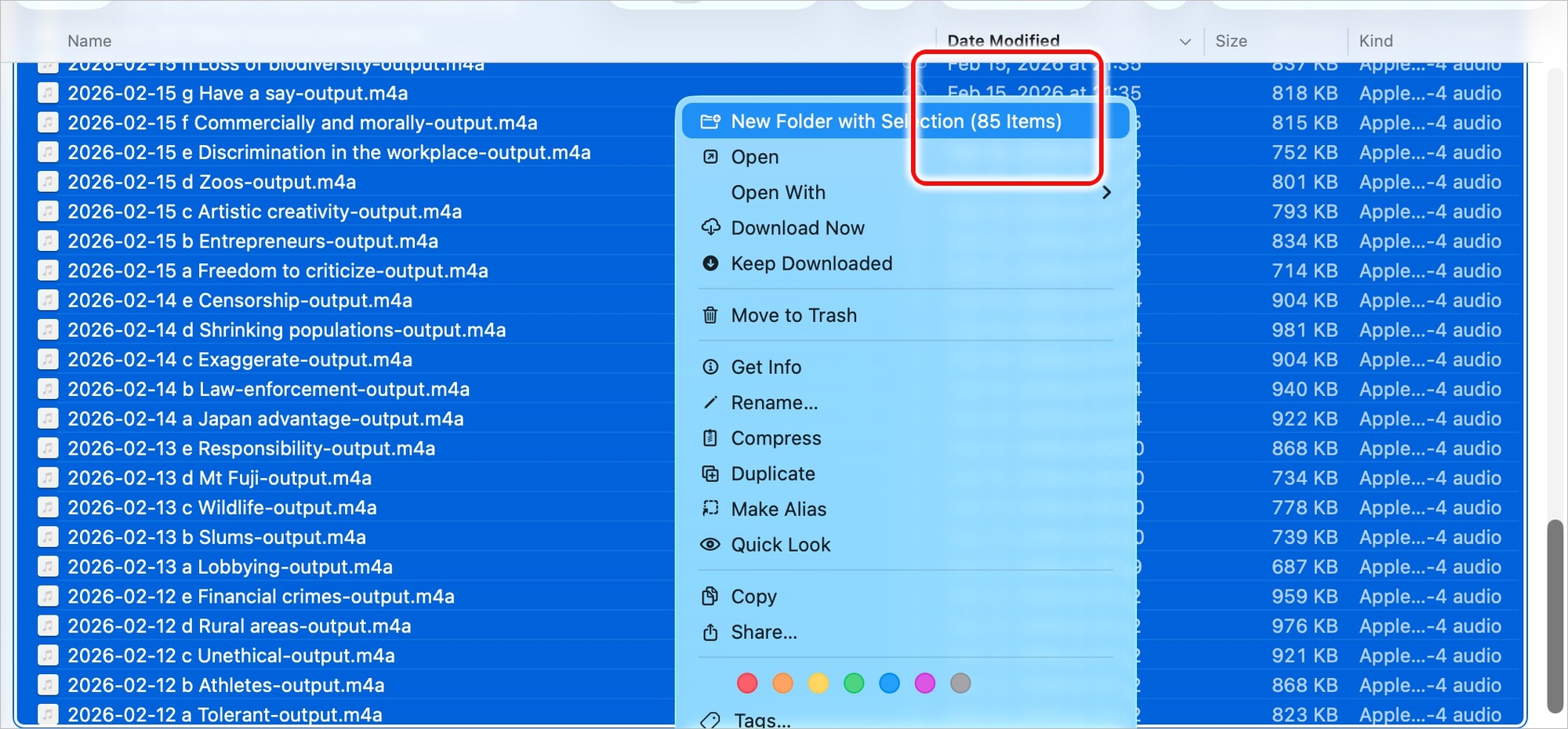Click the Share icon in context menu
Image resolution: width=1568 pixels, height=729 pixels.
[x=710, y=632]
